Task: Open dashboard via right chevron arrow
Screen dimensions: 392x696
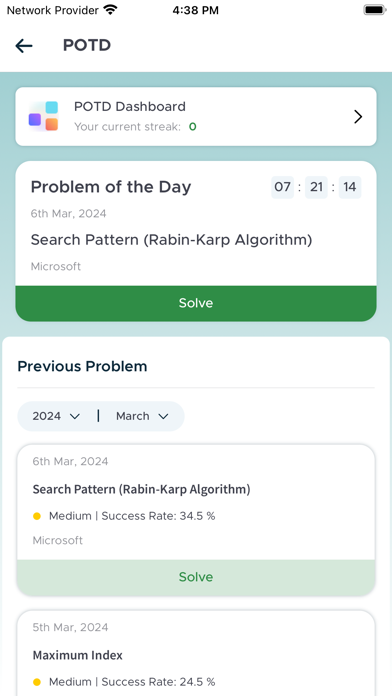Action: pos(358,117)
